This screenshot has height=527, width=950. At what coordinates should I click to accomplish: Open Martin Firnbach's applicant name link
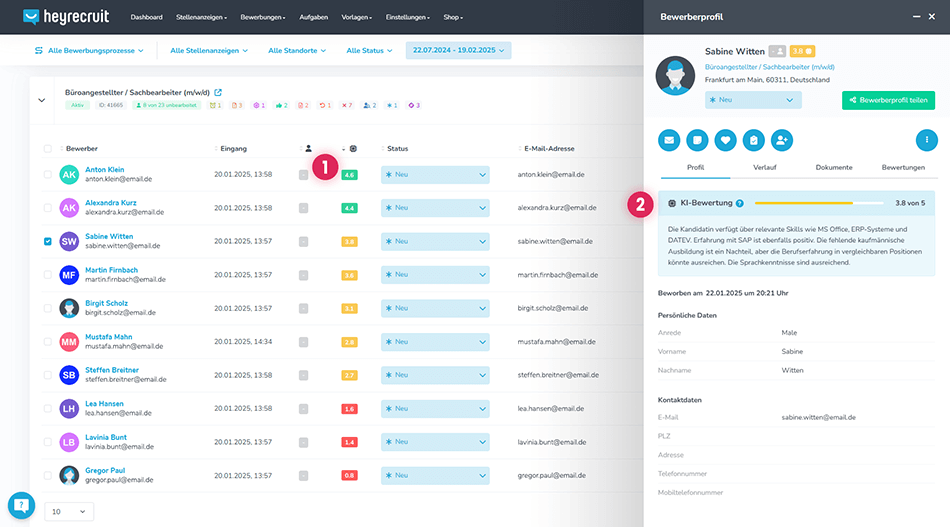click(111, 270)
